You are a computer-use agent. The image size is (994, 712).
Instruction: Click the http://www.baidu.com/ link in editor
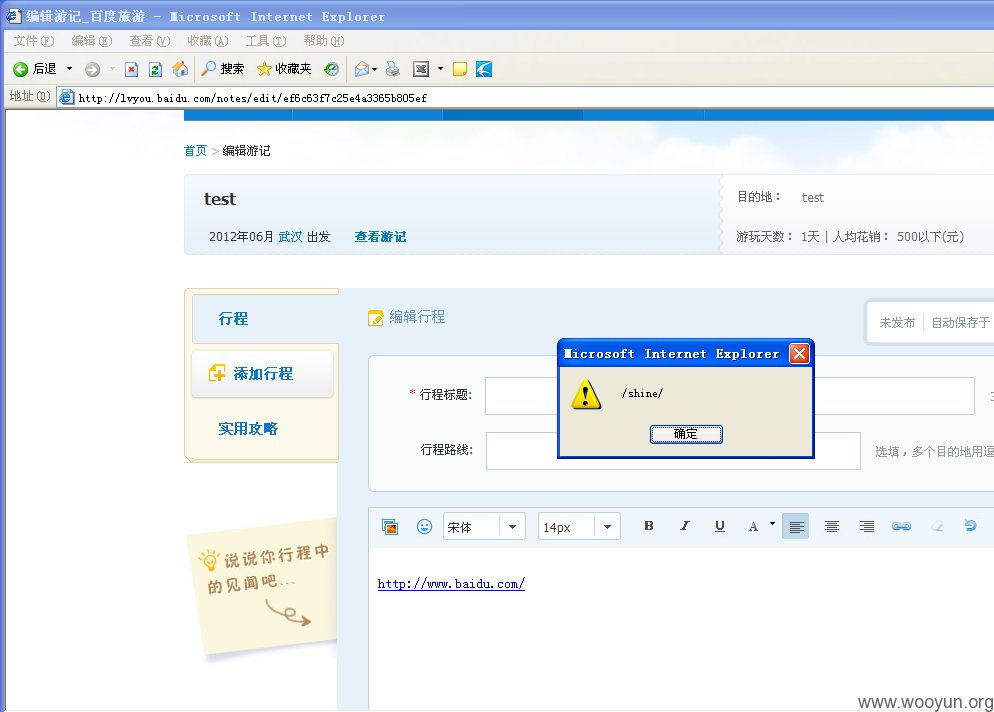point(451,583)
